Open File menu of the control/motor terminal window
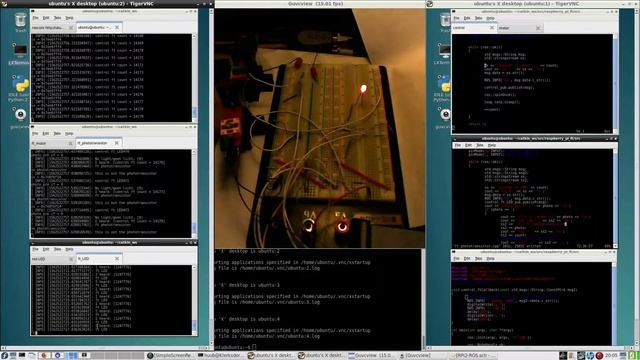 [x=456, y=18]
